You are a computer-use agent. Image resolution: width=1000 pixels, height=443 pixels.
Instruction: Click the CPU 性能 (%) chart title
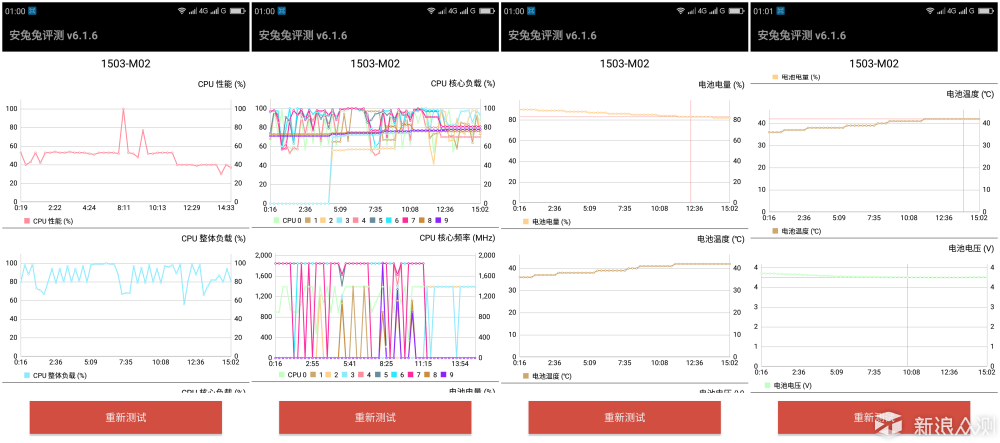pyautogui.click(x=221, y=84)
